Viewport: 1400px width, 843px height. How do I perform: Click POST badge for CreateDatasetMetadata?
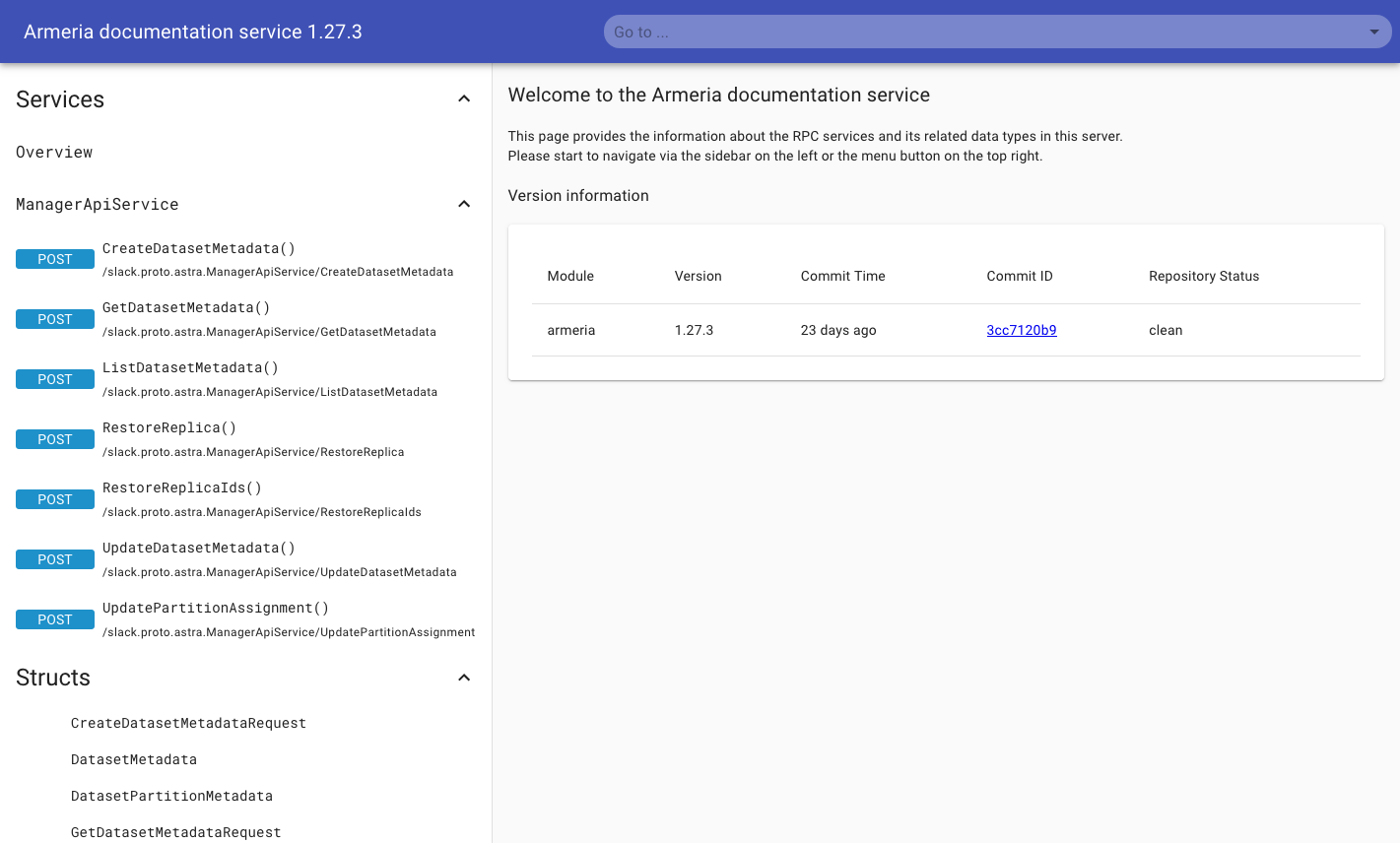(55, 259)
